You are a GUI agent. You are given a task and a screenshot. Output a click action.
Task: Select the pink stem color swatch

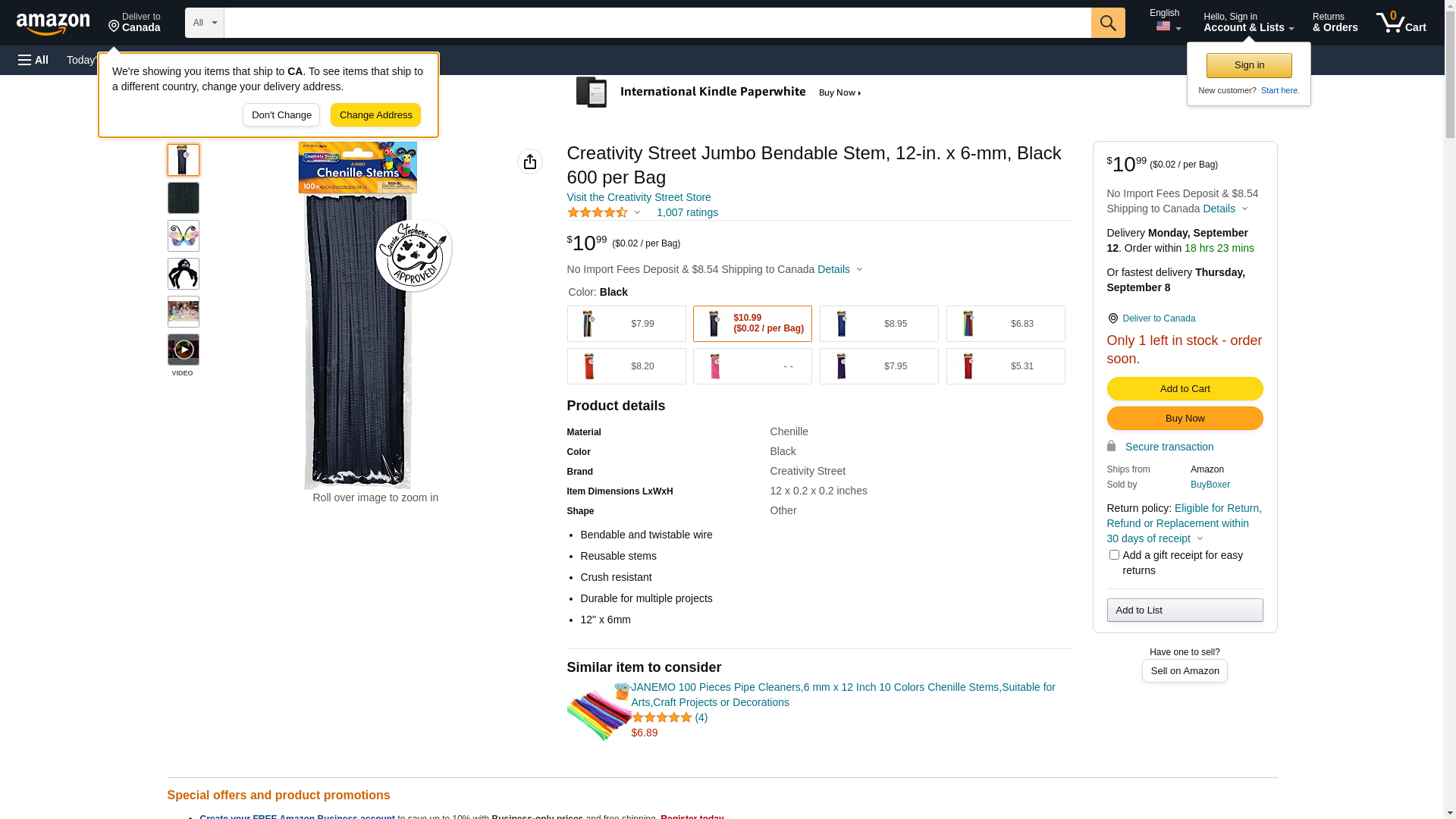(x=752, y=366)
